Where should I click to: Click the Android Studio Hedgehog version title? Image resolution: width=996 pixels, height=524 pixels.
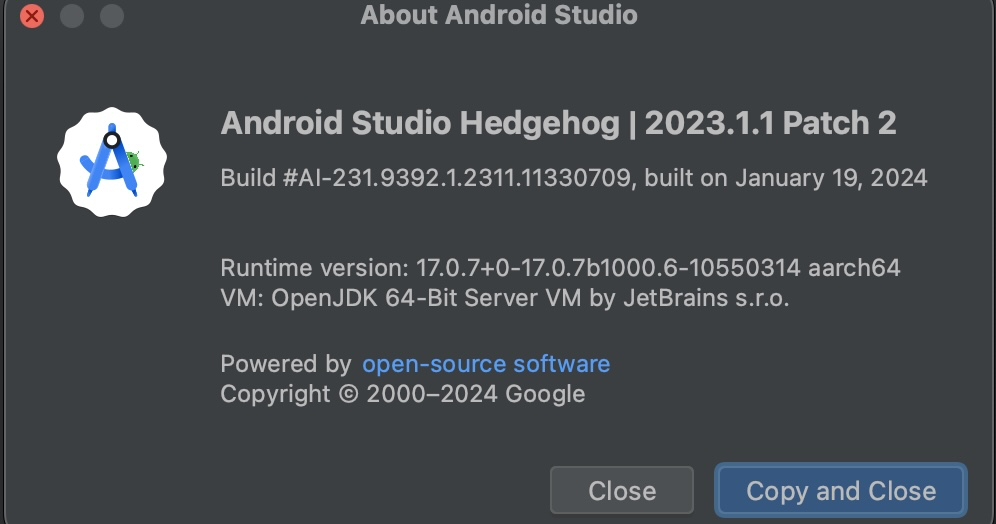(x=558, y=123)
